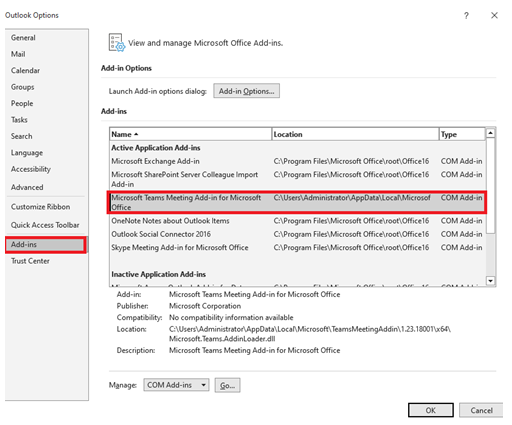
Task: Click the add-ins list scrollbar thumb
Action: (x=490, y=186)
